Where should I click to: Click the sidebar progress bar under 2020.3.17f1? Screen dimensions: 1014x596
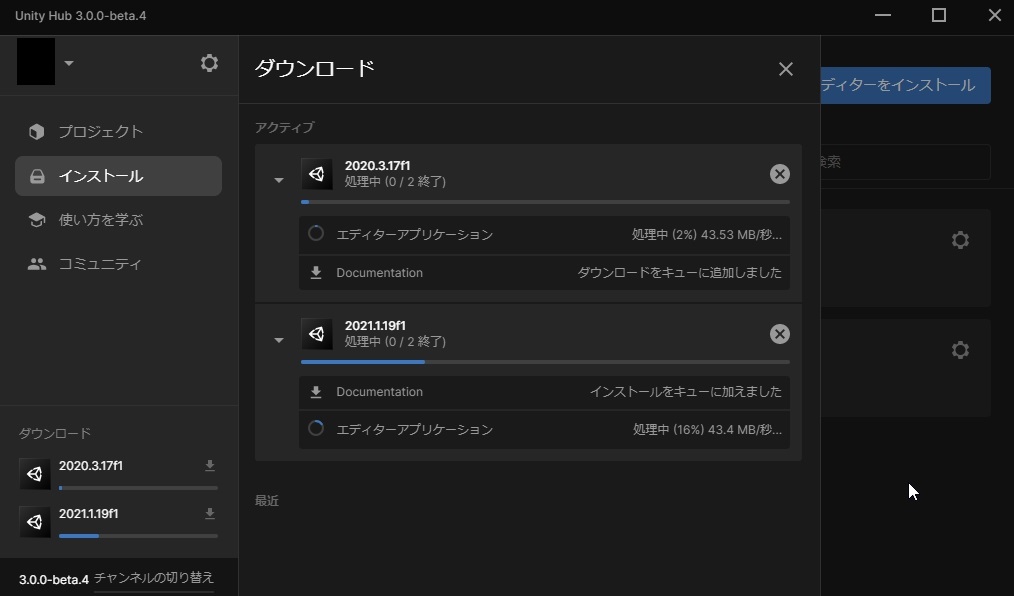pyautogui.click(x=138, y=488)
